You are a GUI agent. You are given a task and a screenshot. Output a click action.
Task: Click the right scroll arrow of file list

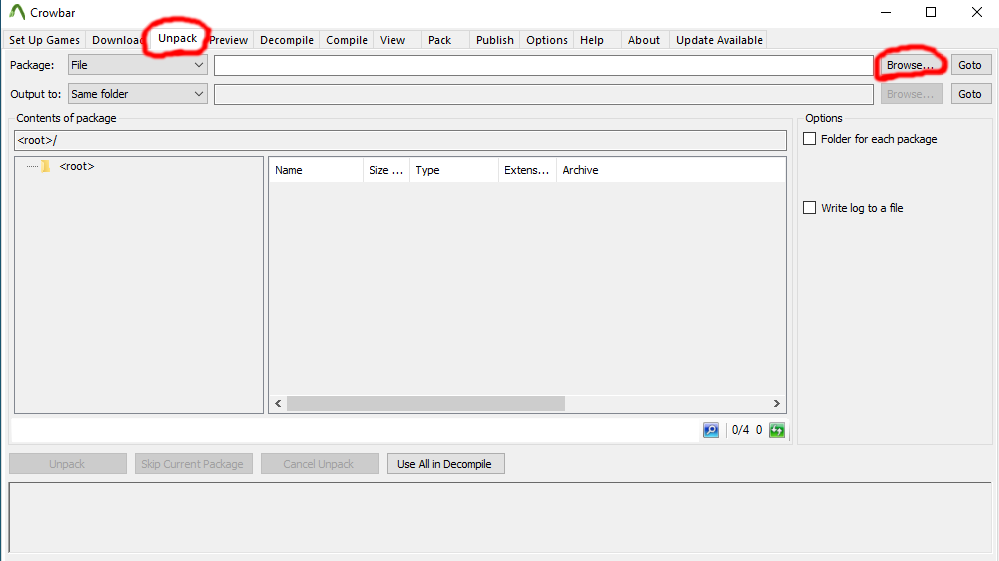[777, 403]
